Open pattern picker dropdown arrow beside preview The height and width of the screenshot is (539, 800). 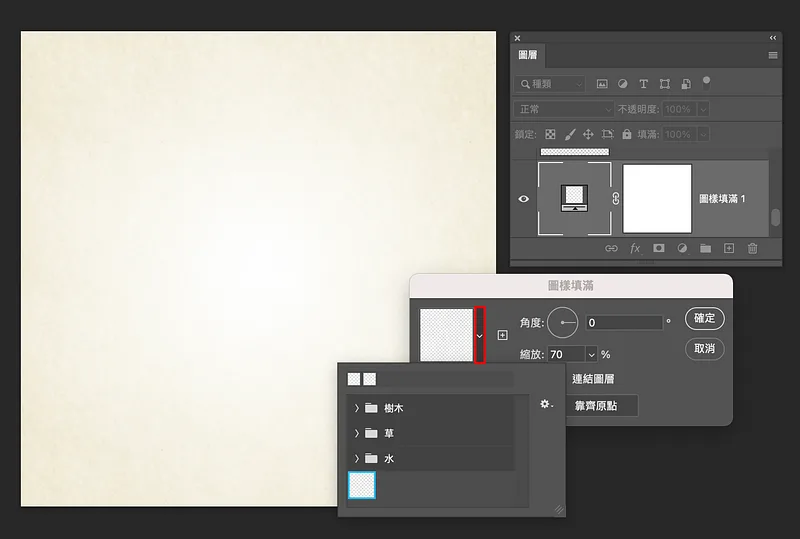pos(480,335)
